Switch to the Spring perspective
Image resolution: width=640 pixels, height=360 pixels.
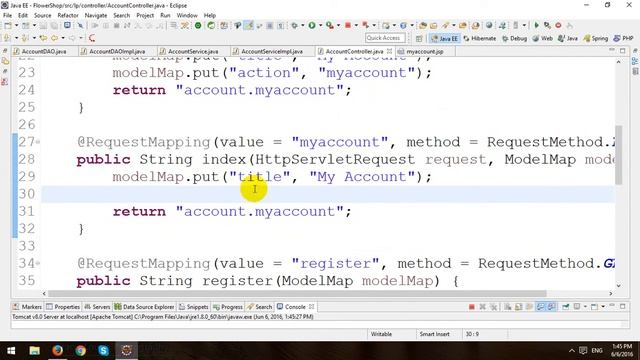point(596,38)
